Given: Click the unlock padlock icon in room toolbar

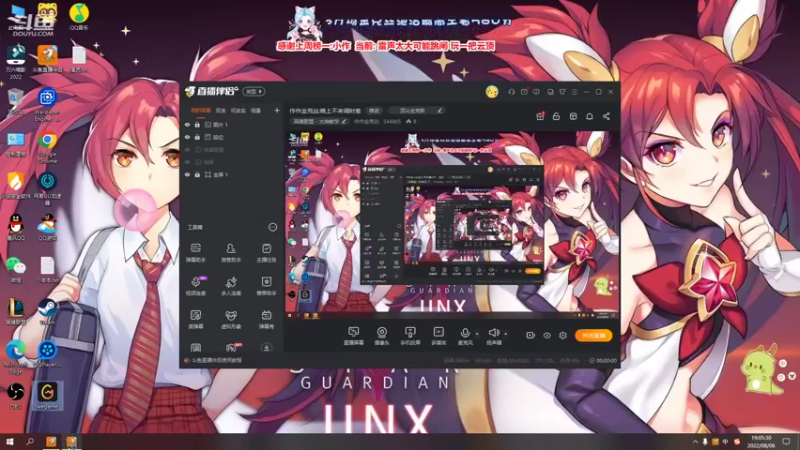Looking at the screenshot, I should pyautogui.click(x=556, y=116).
